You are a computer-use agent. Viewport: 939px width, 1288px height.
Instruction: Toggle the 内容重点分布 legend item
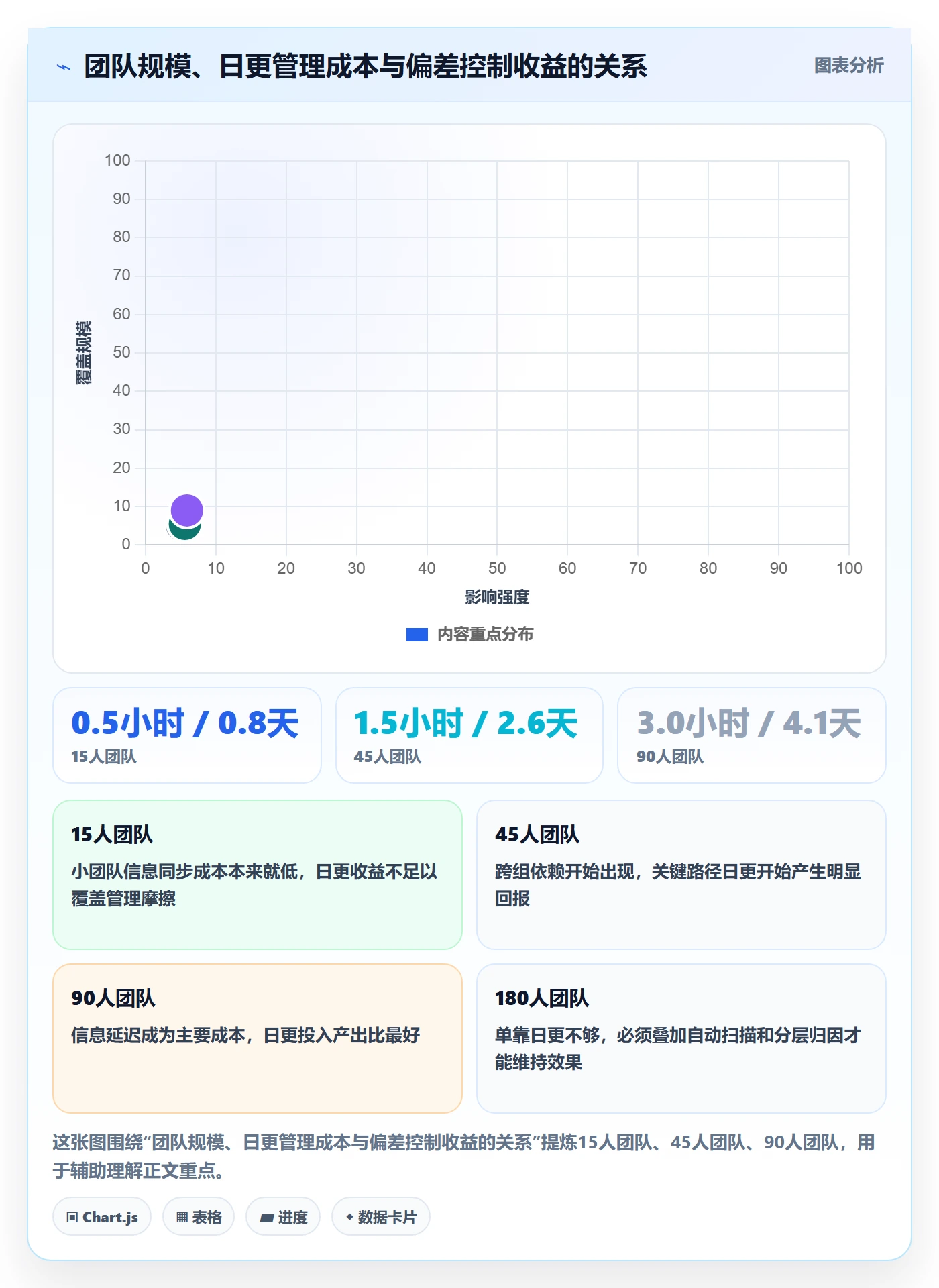(469, 634)
